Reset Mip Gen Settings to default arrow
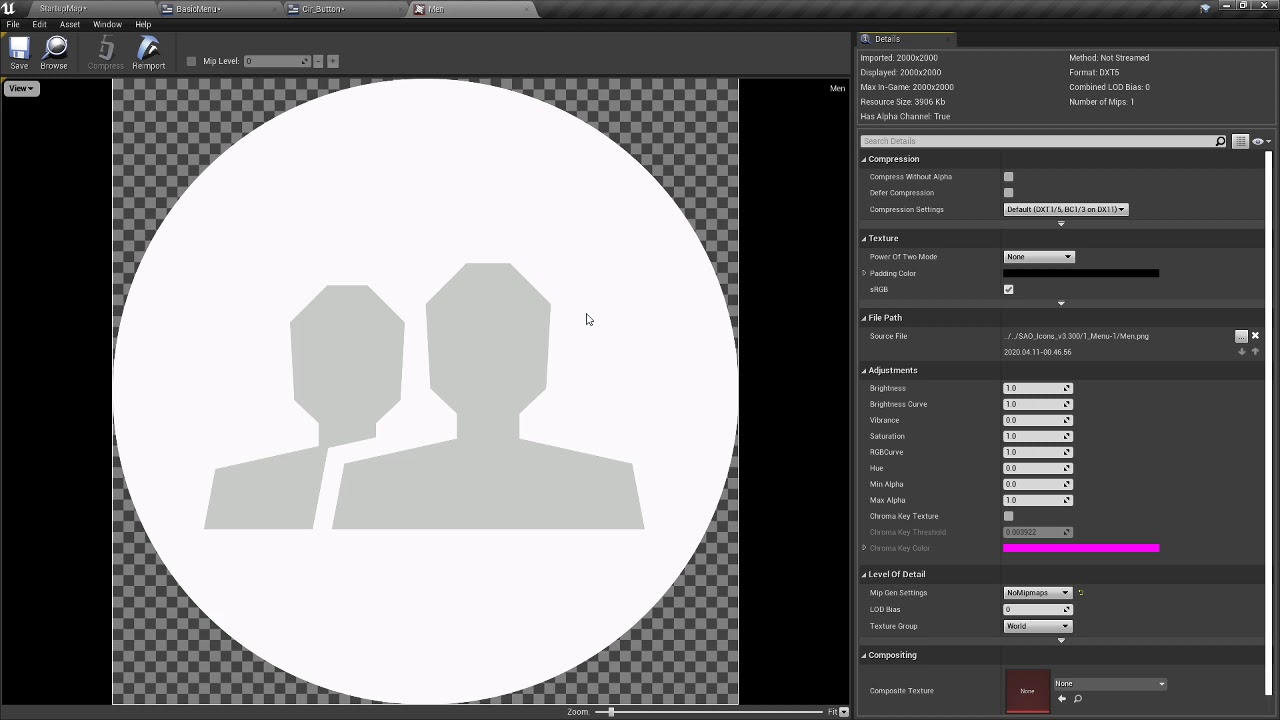Viewport: 1280px width, 720px height. 1080,593
